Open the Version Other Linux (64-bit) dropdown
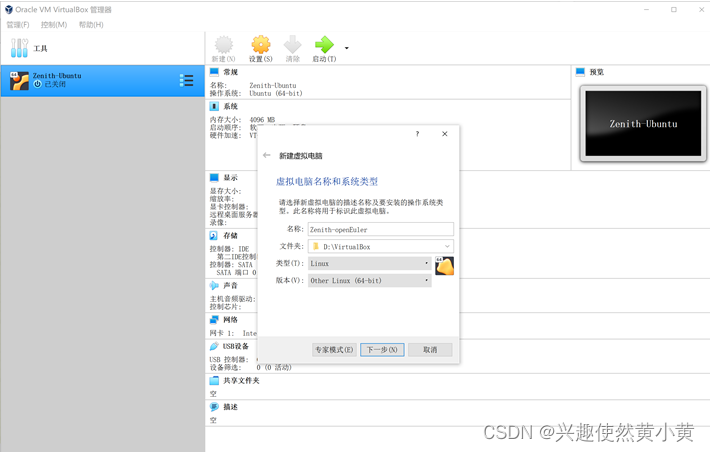The image size is (710, 452). 369,280
